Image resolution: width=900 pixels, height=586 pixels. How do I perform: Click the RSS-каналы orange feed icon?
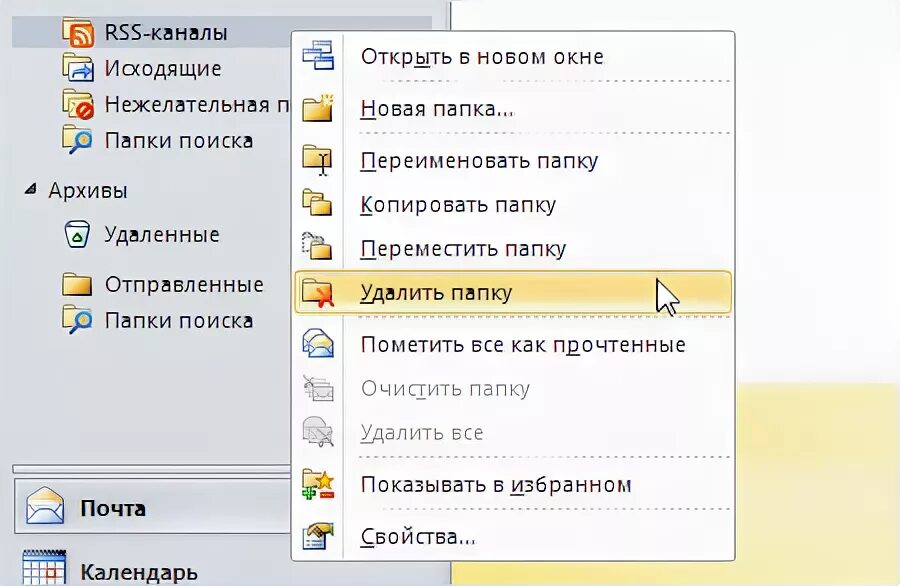click(x=78, y=32)
